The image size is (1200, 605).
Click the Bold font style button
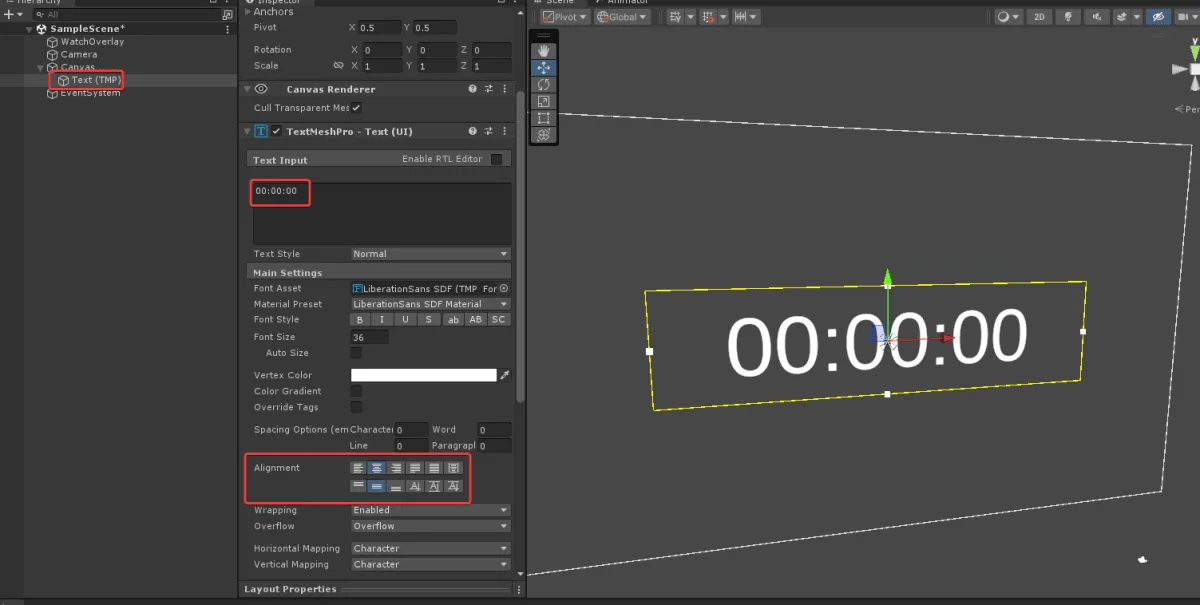(359, 320)
